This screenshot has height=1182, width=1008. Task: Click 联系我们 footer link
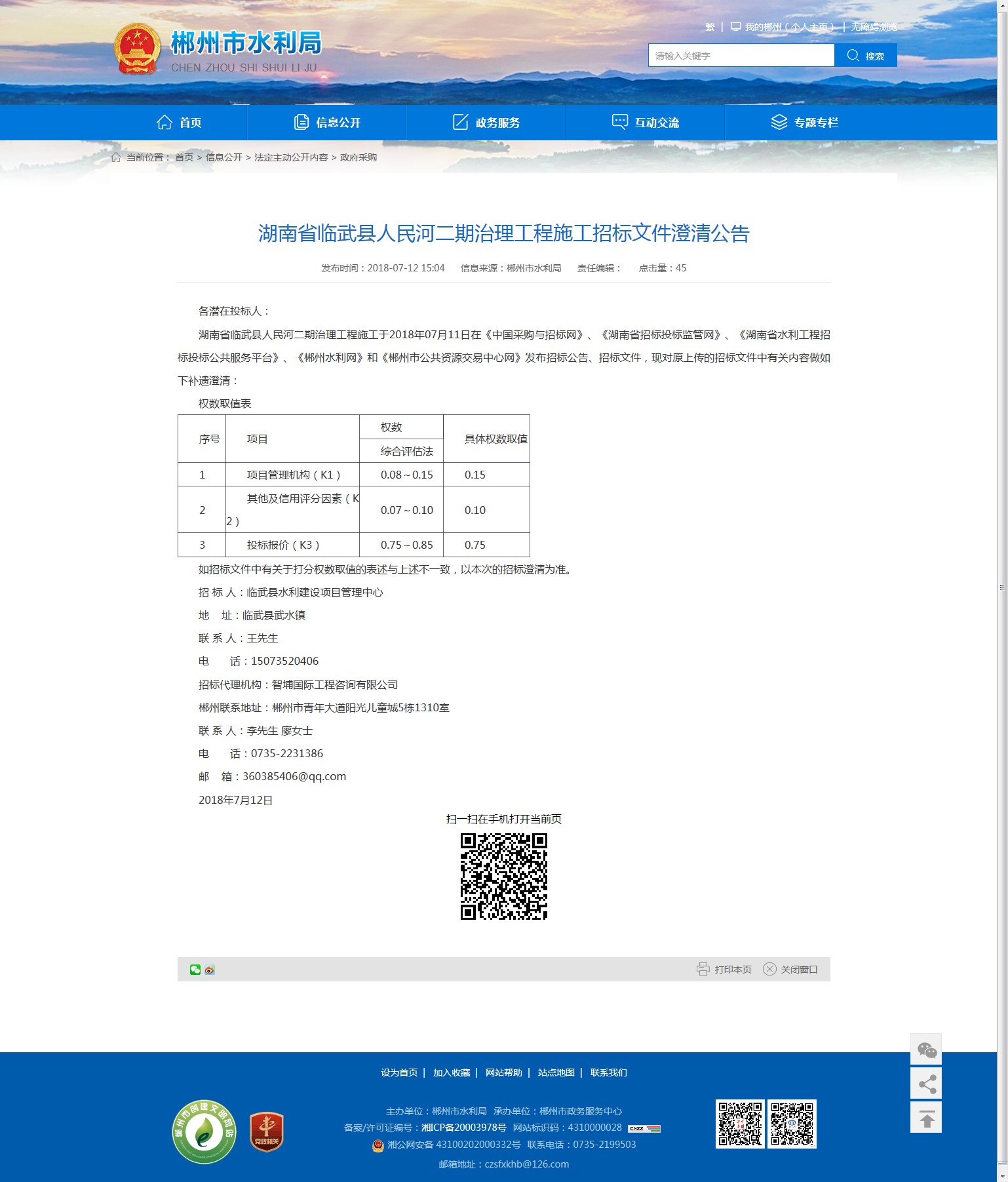coord(609,1073)
